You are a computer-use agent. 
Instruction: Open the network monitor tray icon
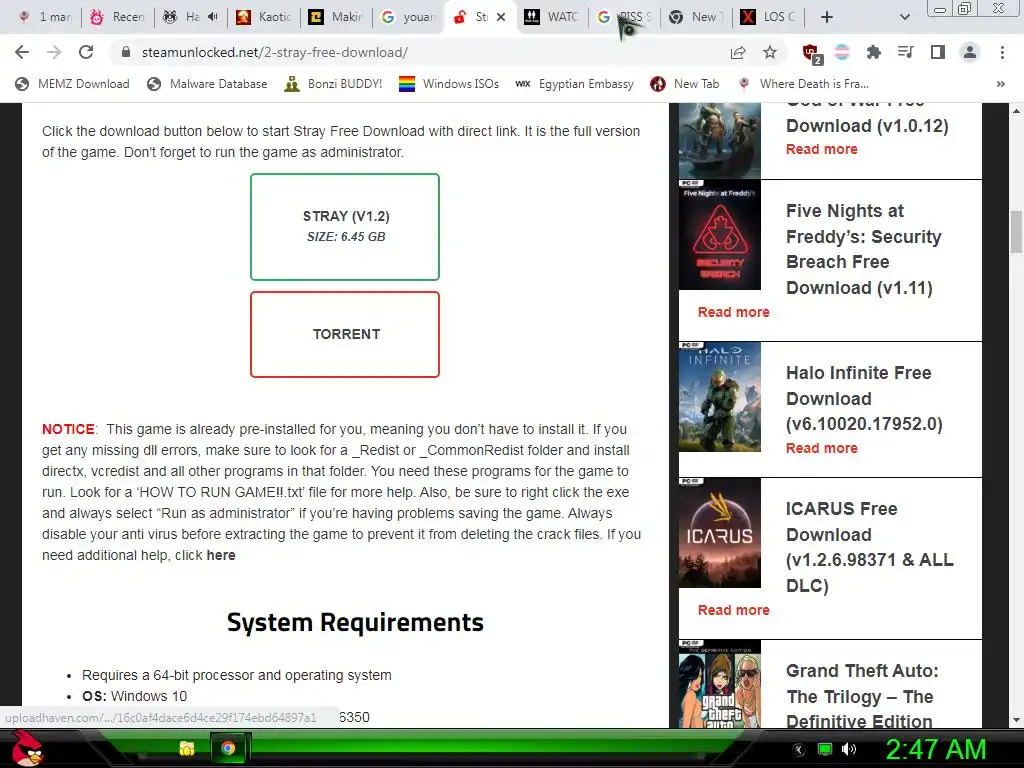[x=825, y=749]
